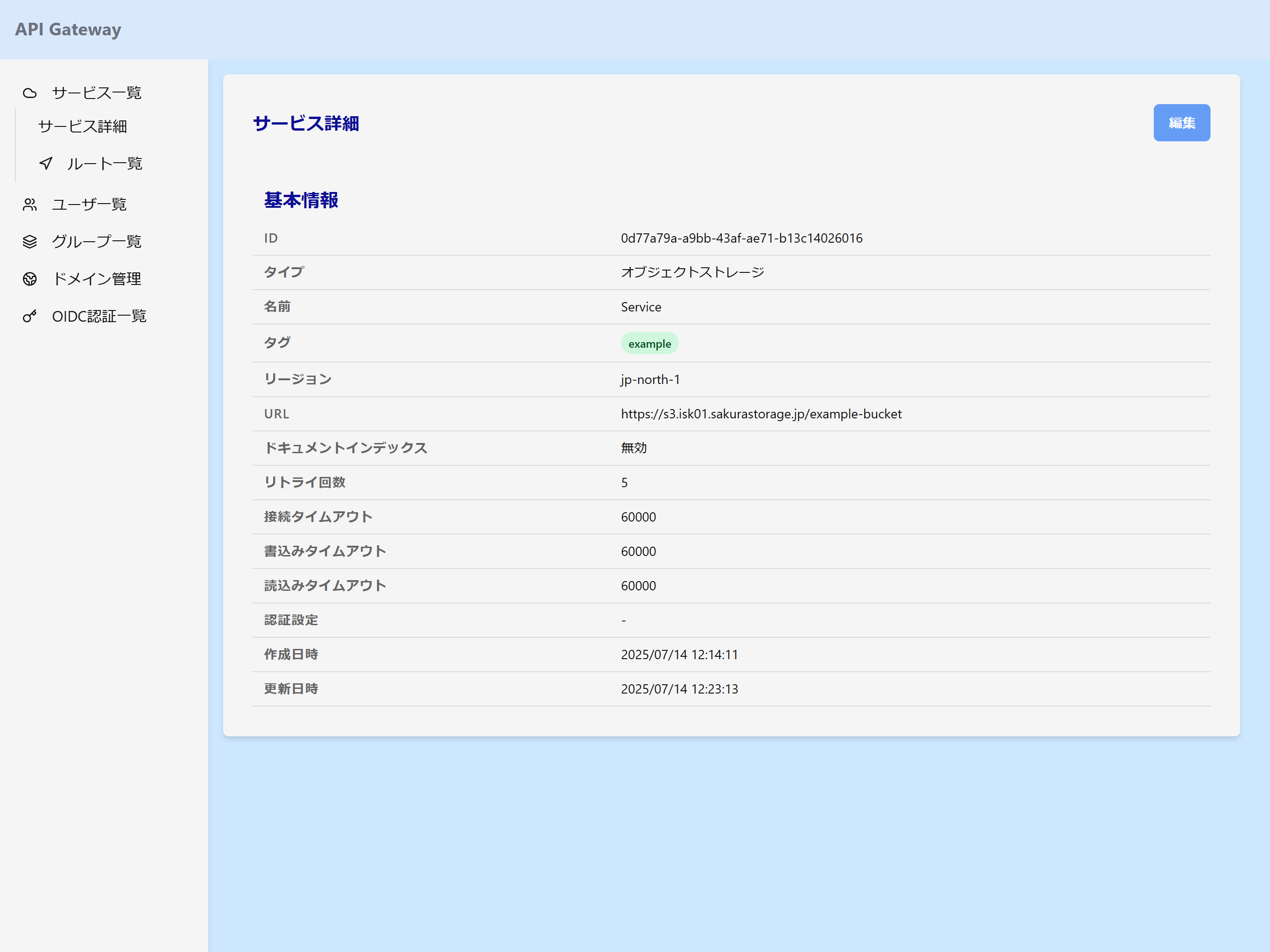Click the navigation arrow icon for ルート一覧
Screen dimensions: 1270x952
click(x=46, y=164)
